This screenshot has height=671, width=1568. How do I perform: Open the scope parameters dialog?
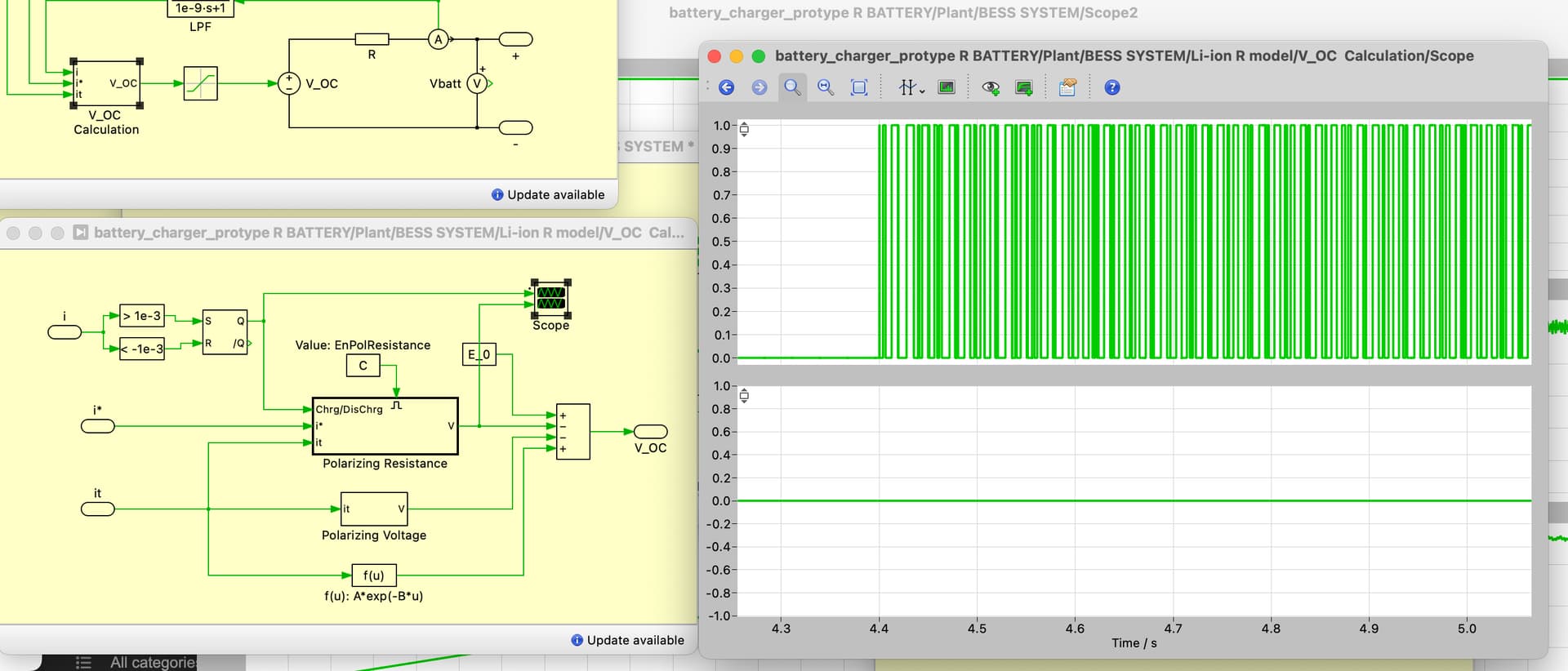coord(1067,87)
